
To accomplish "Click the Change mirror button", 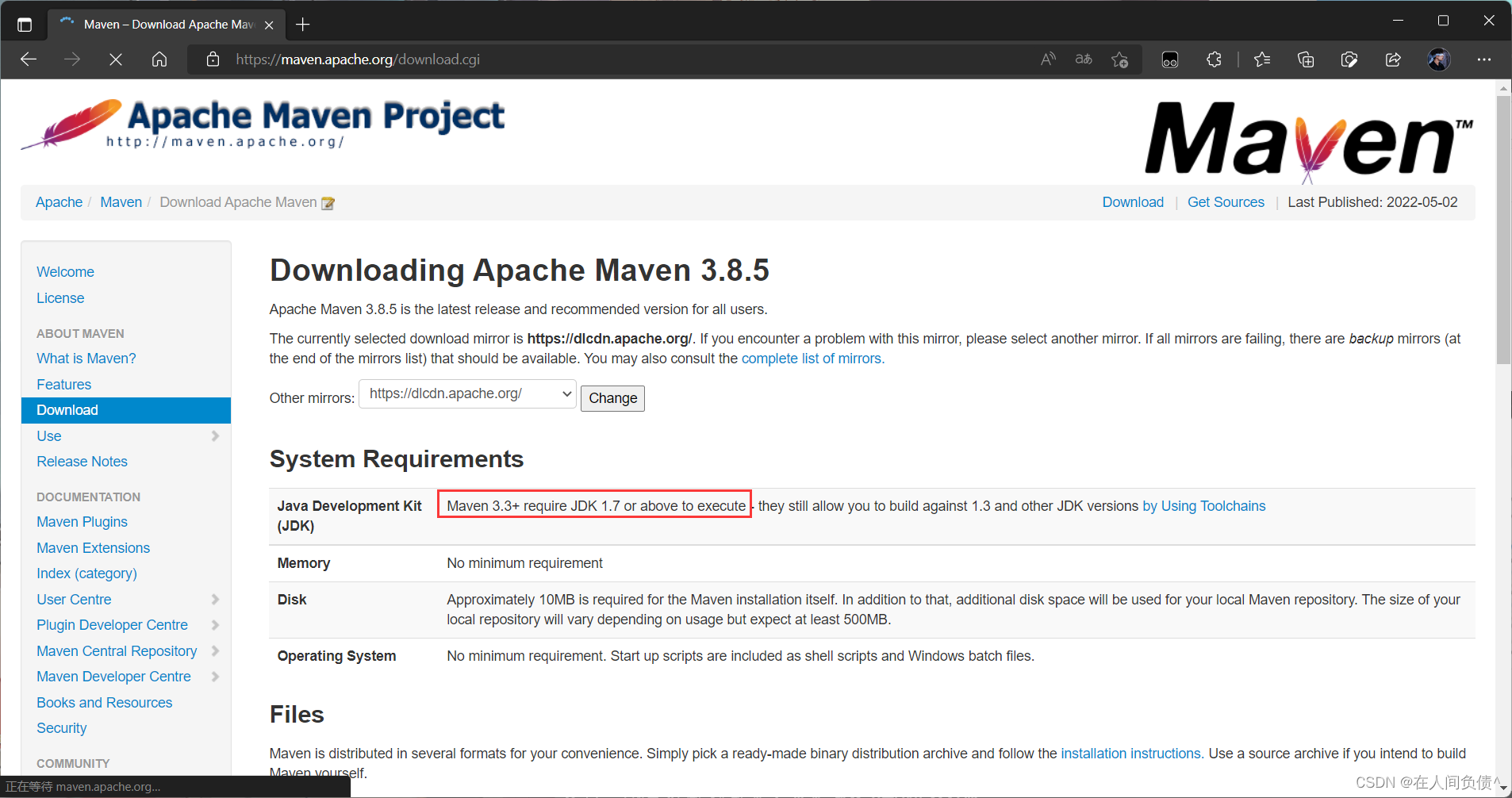I will 612,398.
